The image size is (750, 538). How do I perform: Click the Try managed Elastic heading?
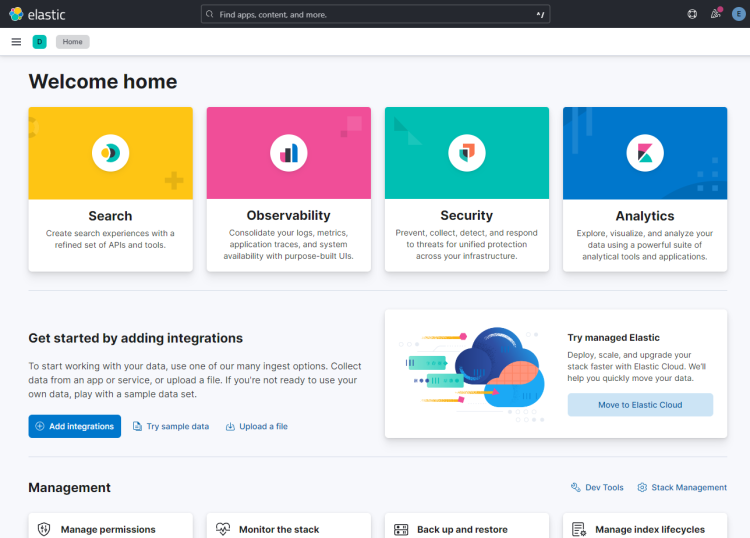tap(613, 338)
